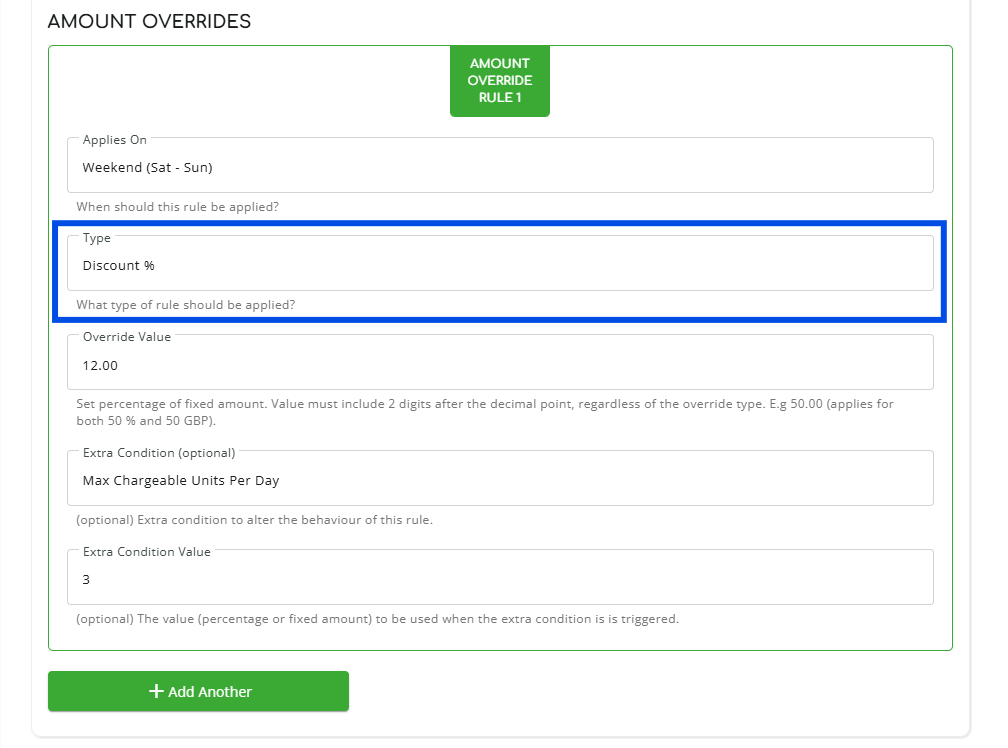This screenshot has width=1008, height=748.
Task: Open the Applies On dropdown
Action: pos(500,165)
